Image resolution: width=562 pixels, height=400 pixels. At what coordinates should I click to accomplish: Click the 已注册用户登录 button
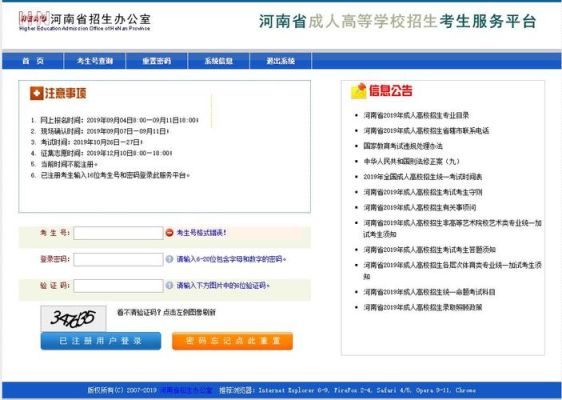(101, 341)
